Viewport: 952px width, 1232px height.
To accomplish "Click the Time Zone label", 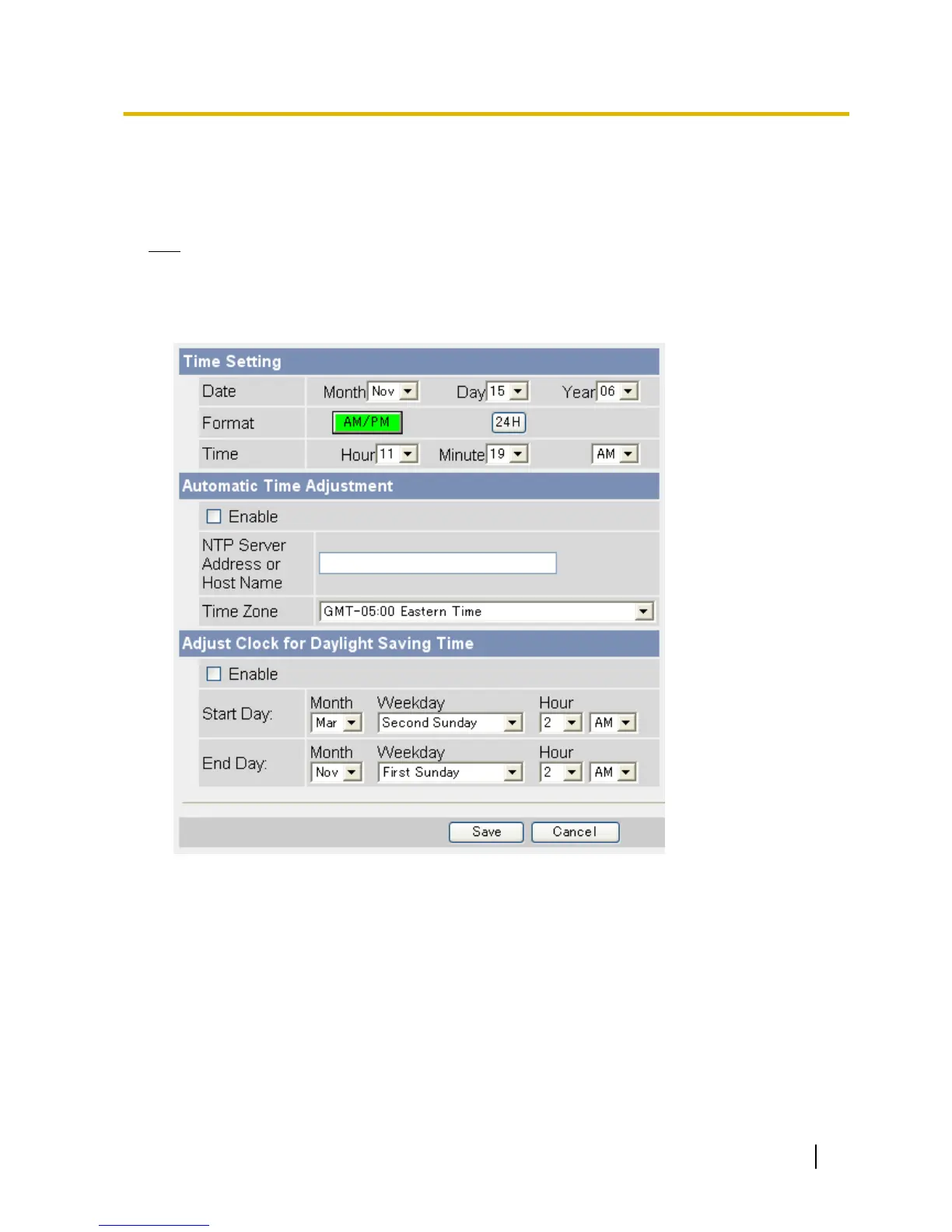I will (240, 611).
